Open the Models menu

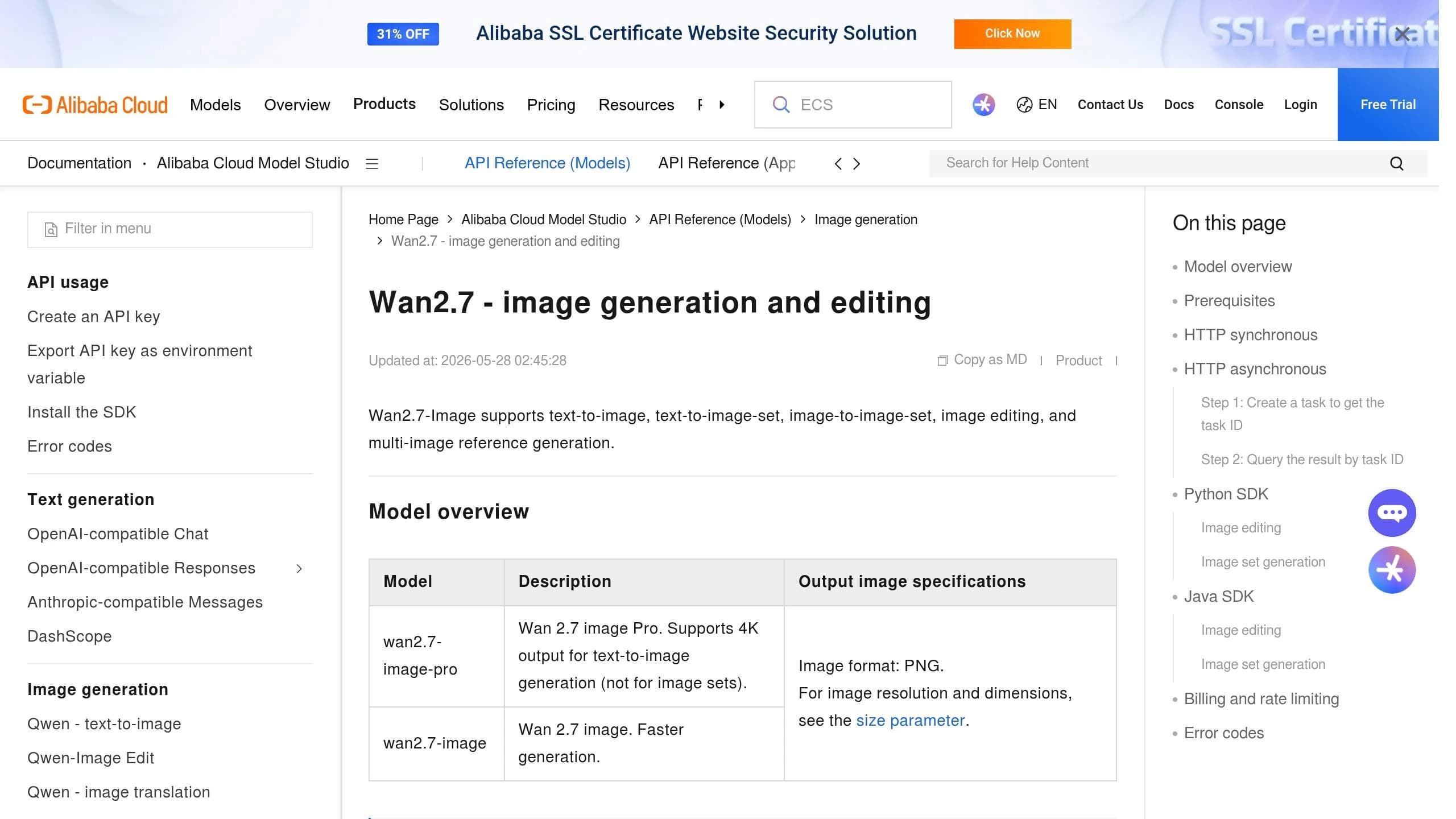215,105
